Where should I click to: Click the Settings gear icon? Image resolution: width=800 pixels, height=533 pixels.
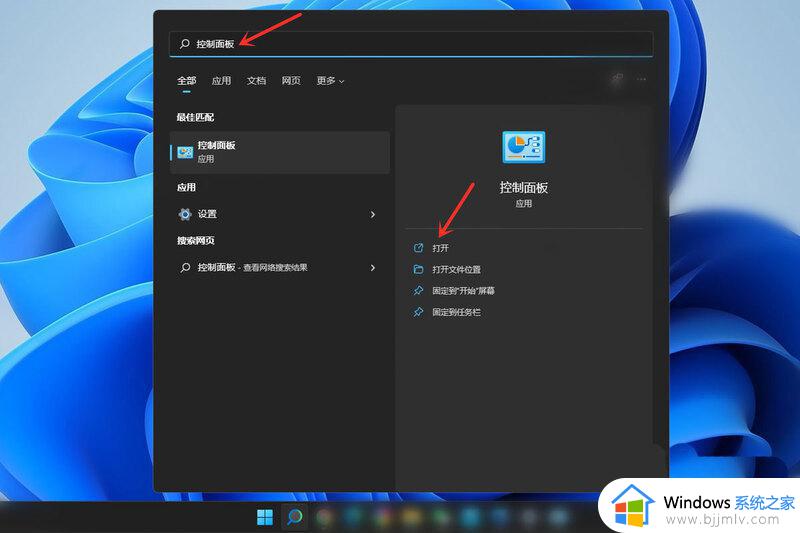tap(185, 214)
